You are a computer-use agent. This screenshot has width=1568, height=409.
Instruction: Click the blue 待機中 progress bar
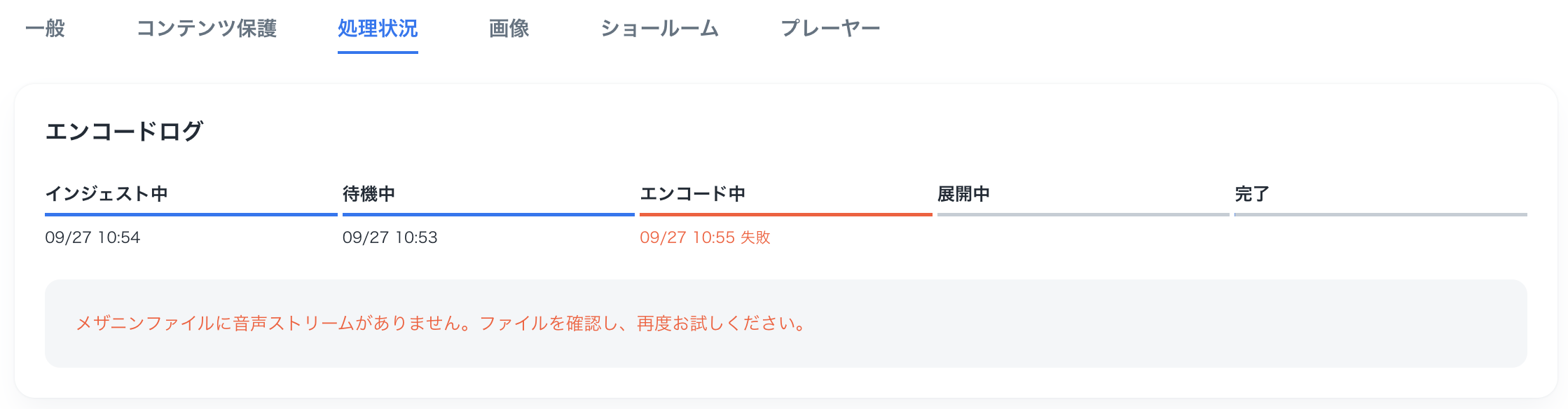487,216
